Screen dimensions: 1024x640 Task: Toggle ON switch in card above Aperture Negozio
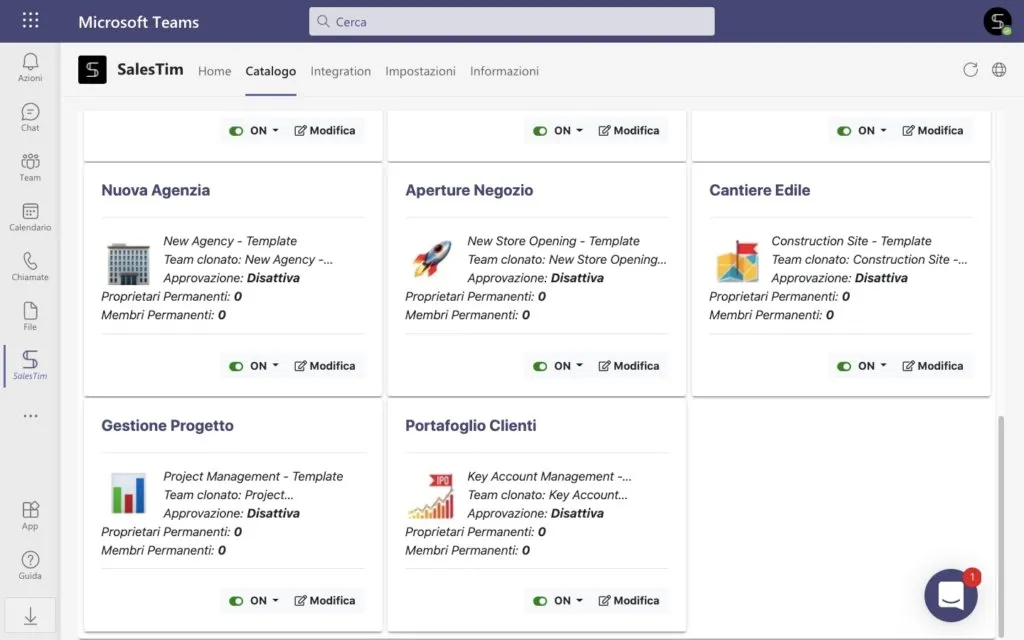pos(540,131)
